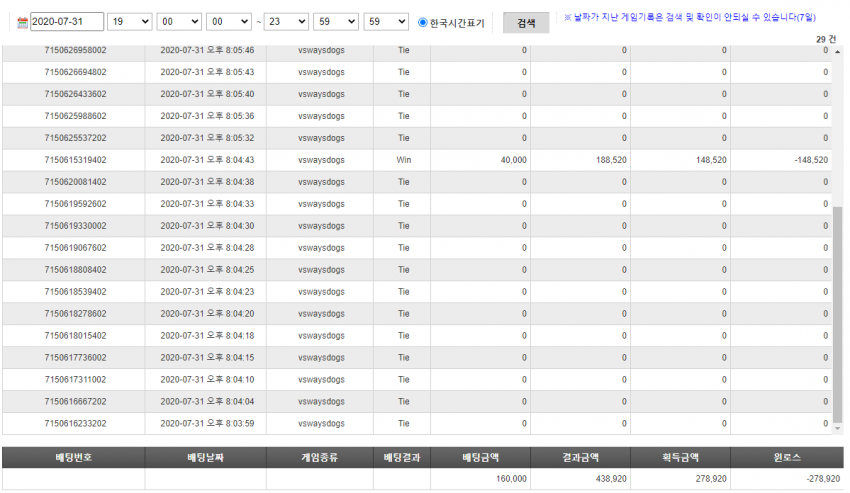Click the vertical scrollbar thumb
Viewport: 850px width, 493px height.
pyautogui.click(x=838, y=313)
